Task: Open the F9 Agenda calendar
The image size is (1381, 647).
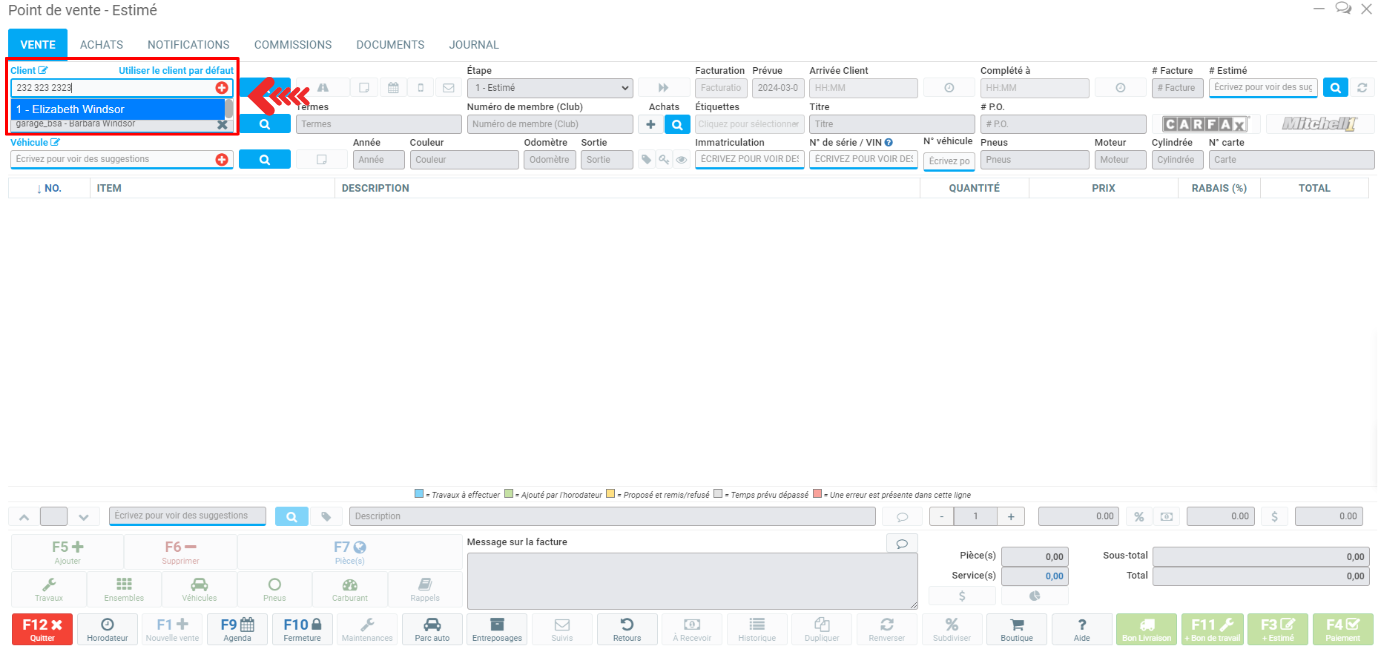Action: (237, 629)
